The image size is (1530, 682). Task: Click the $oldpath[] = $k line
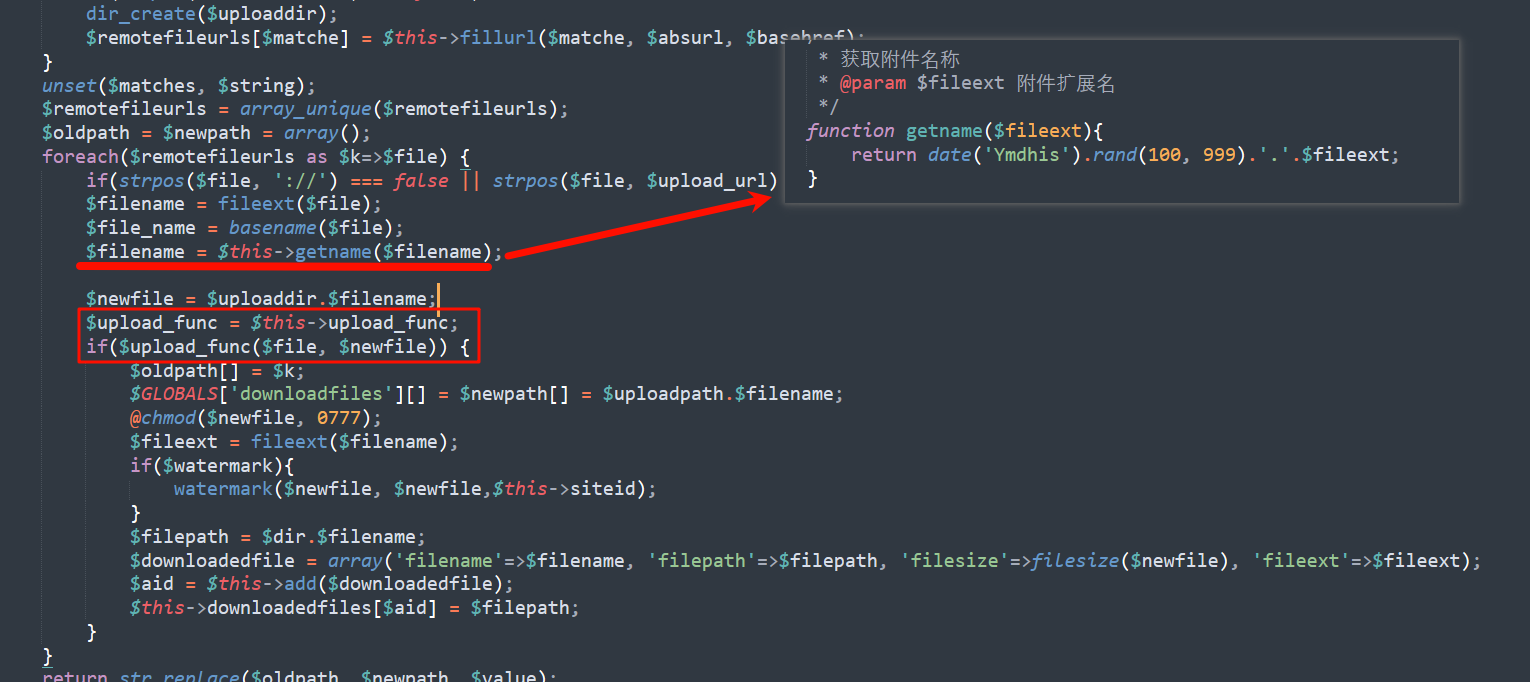[x=217, y=370]
